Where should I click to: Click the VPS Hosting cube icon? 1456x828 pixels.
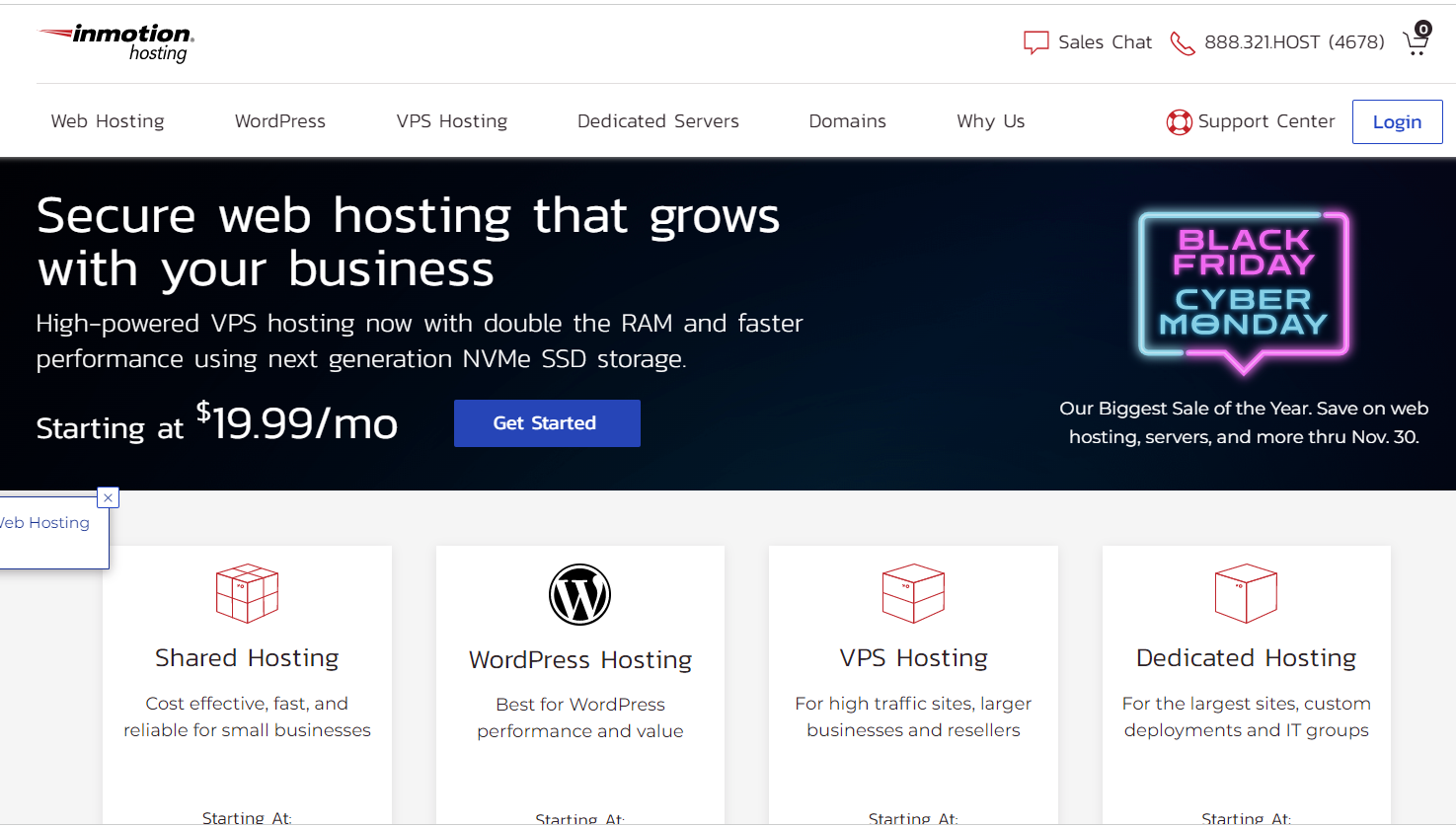pyautogui.click(x=913, y=593)
